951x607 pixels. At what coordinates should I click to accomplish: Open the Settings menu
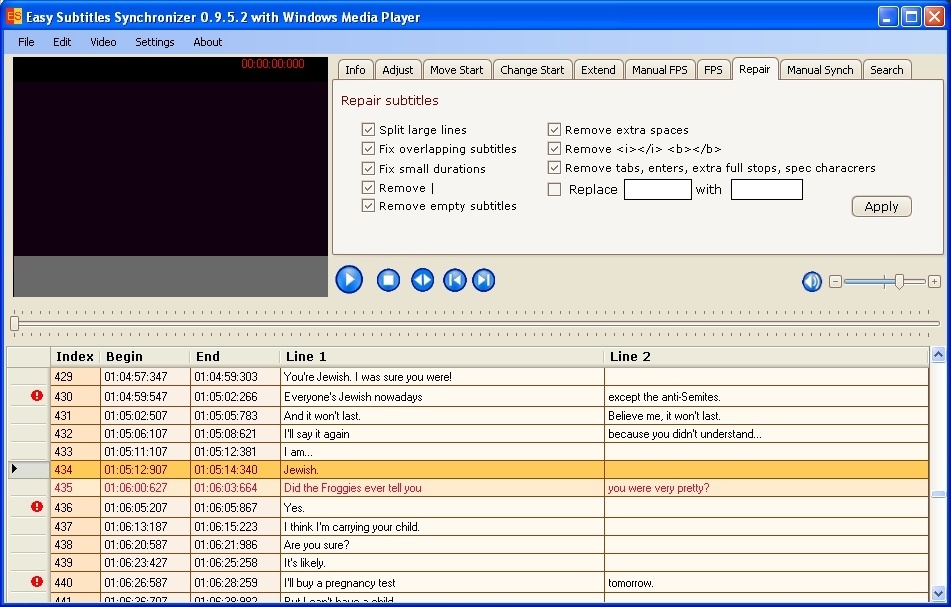[x=154, y=42]
